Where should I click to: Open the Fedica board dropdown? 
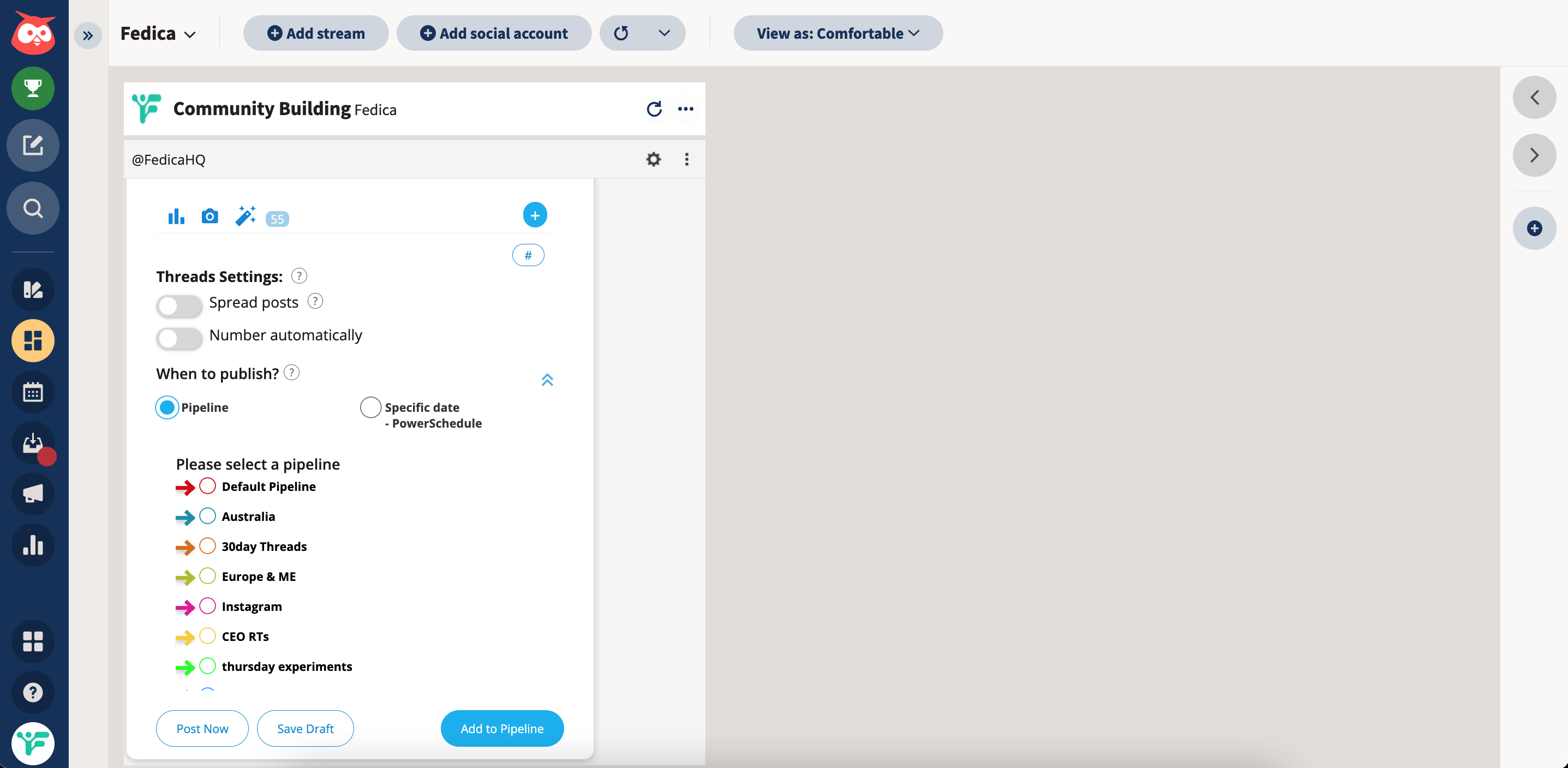158,33
